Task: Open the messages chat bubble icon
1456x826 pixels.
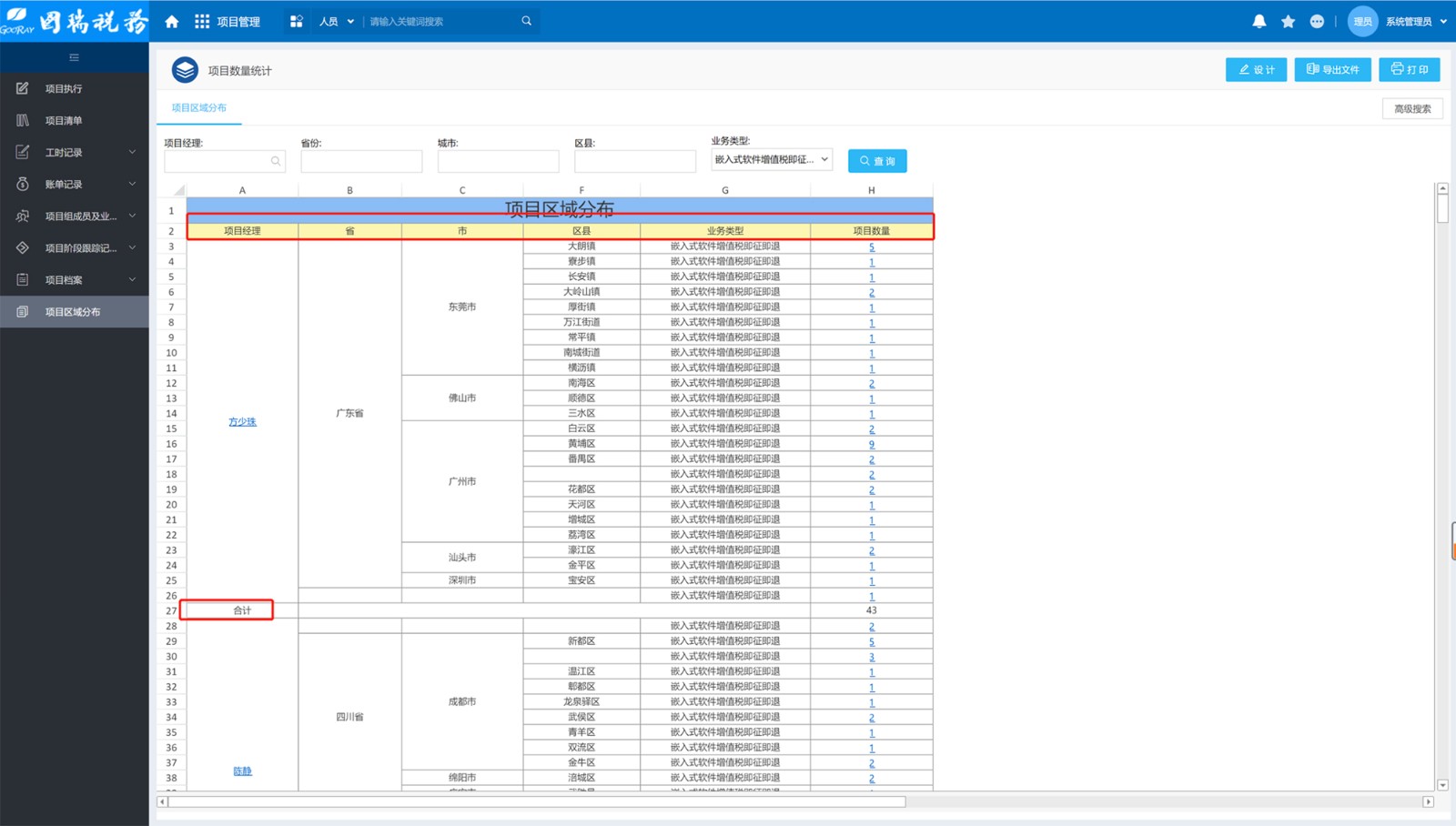Action: pos(1317,21)
